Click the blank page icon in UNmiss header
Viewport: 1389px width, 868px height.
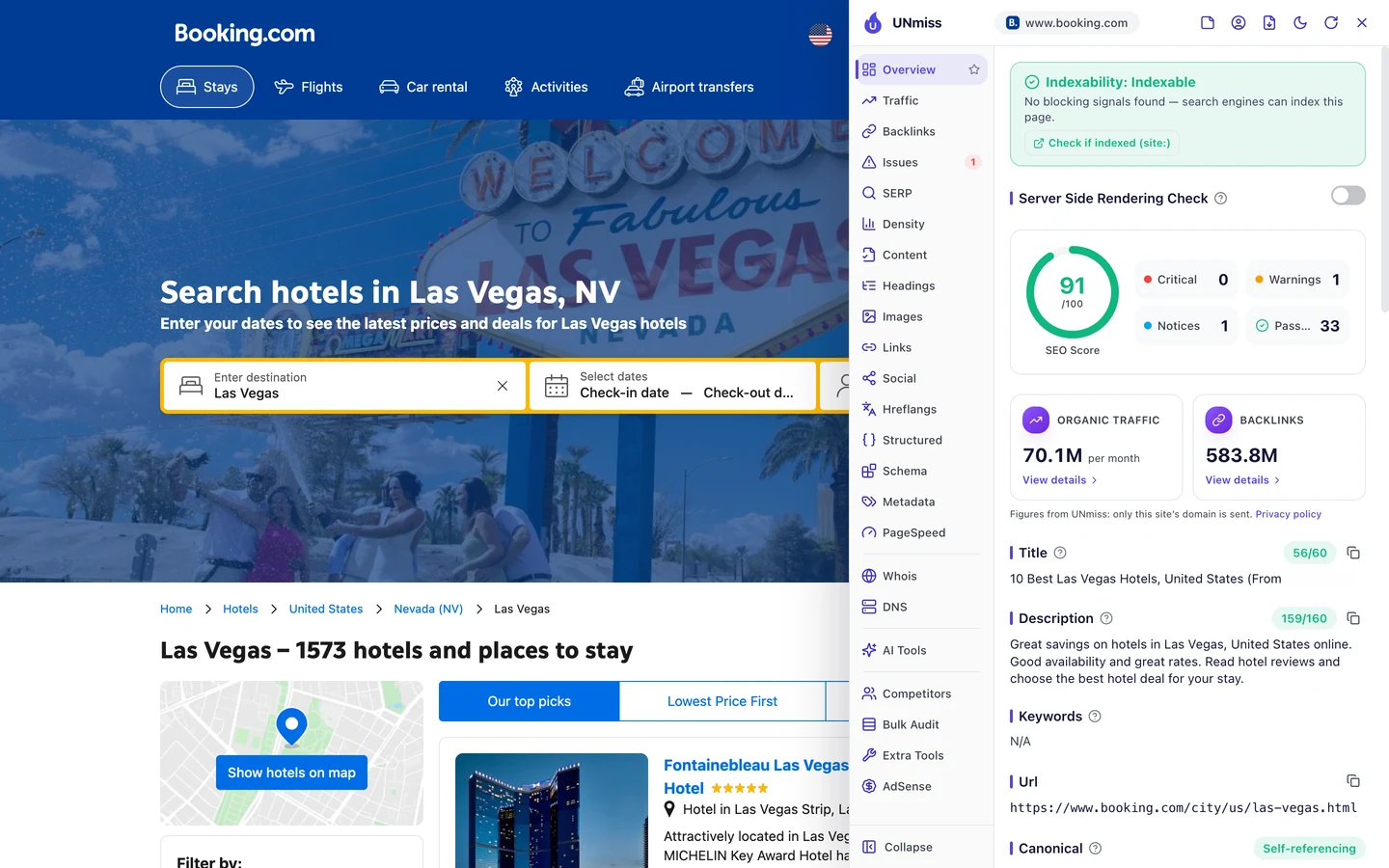(x=1208, y=22)
